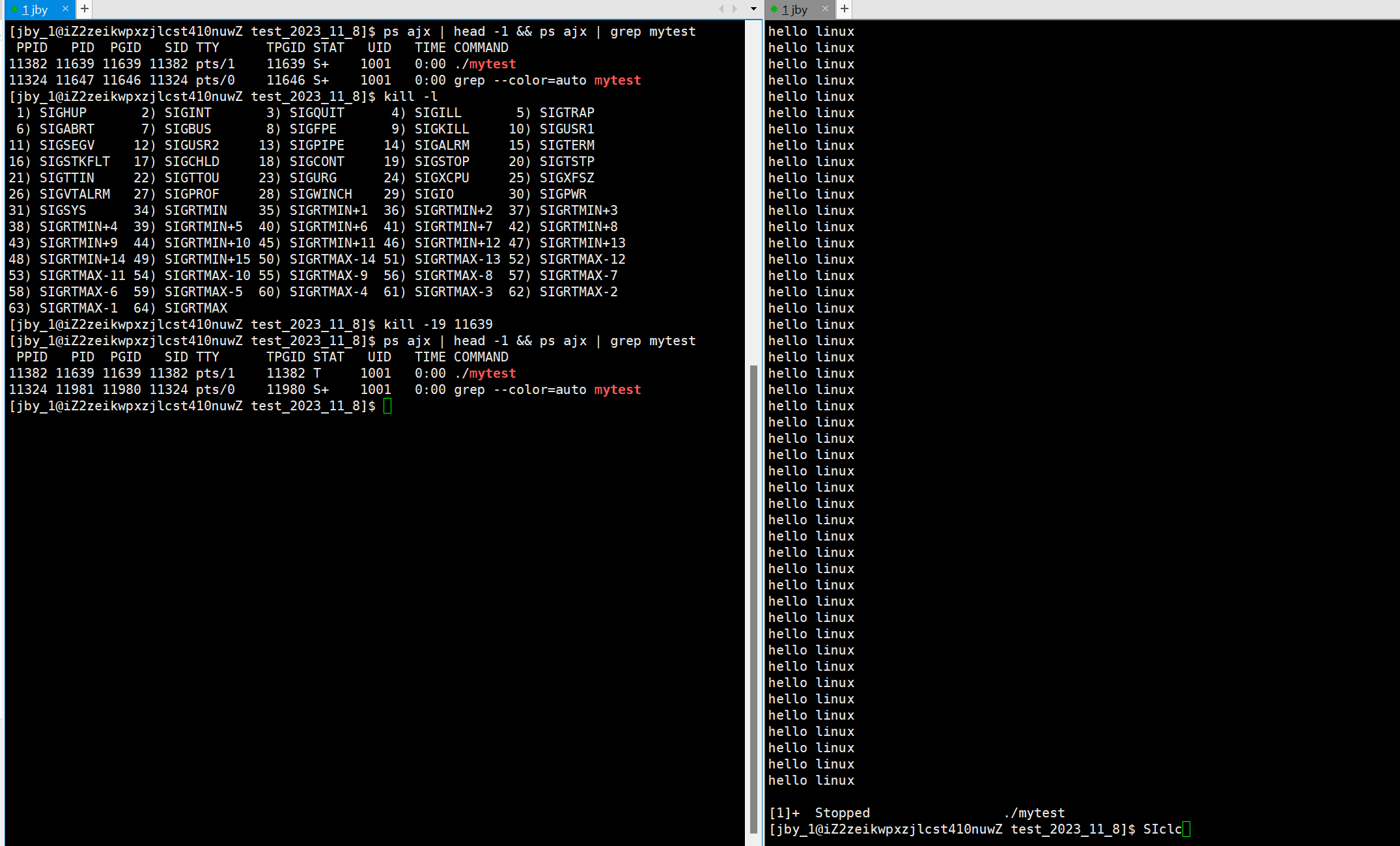Click the green session status dot, left tab

(14, 10)
